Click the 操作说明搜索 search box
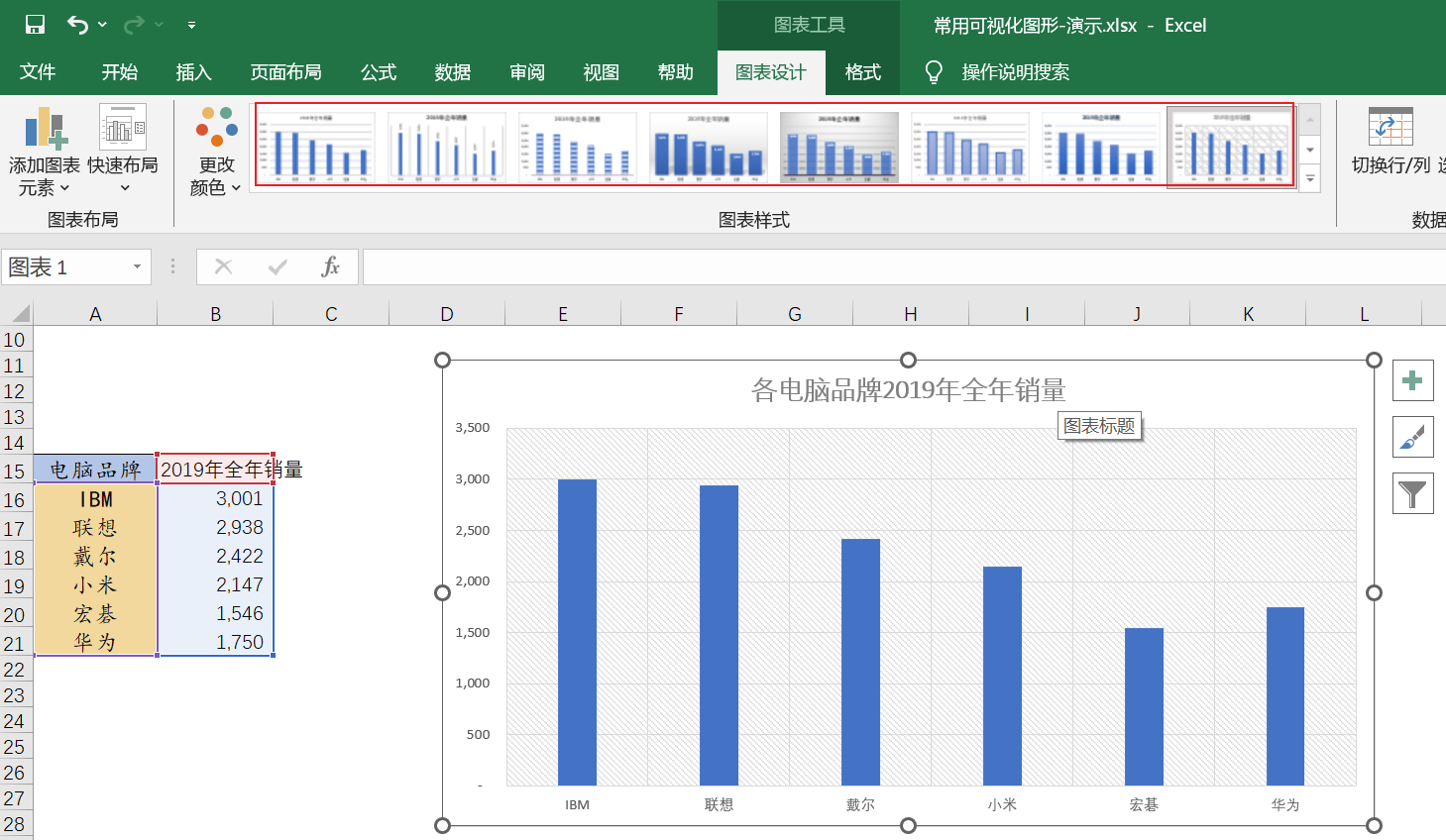This screenshot has width=1446, height=840. (1015, 72)
